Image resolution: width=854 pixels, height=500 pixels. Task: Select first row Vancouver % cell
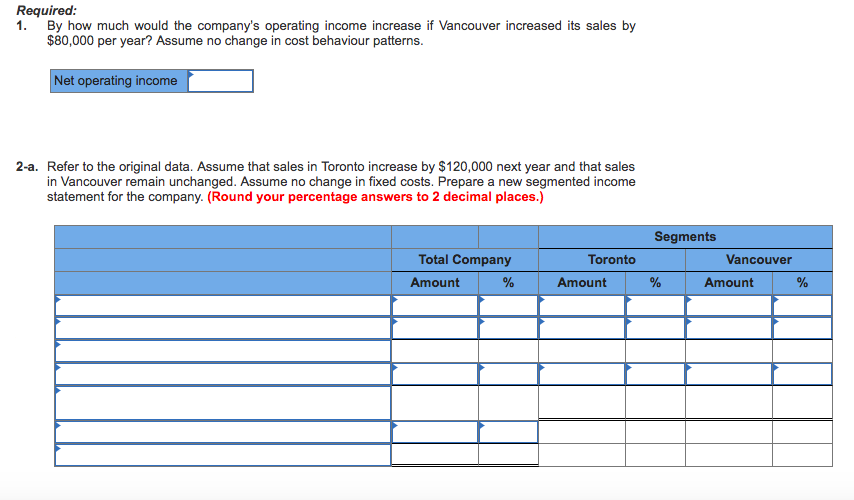coord(802,305)
